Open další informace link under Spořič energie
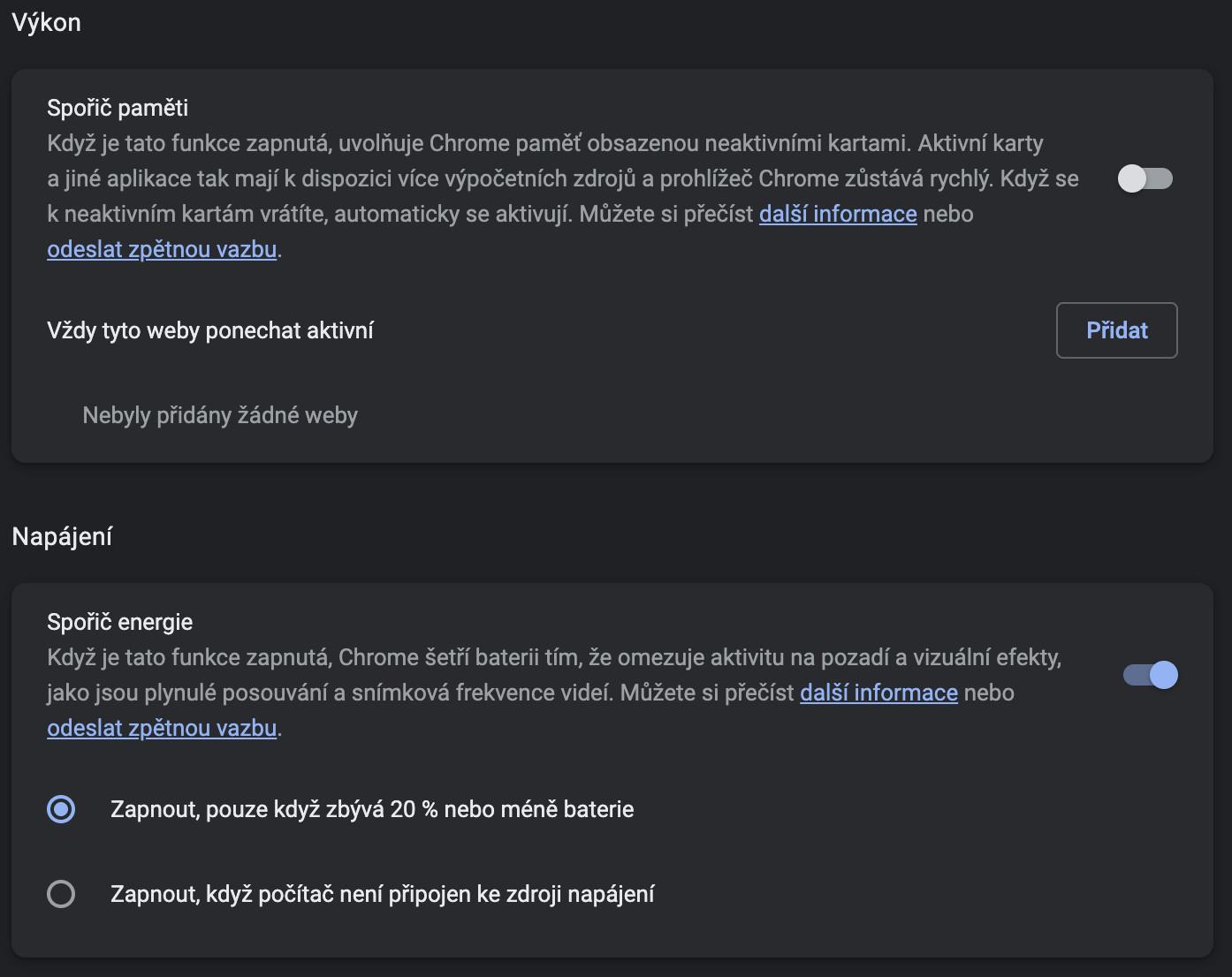This screenshot has width=1232, height=977. pos(878,693)
